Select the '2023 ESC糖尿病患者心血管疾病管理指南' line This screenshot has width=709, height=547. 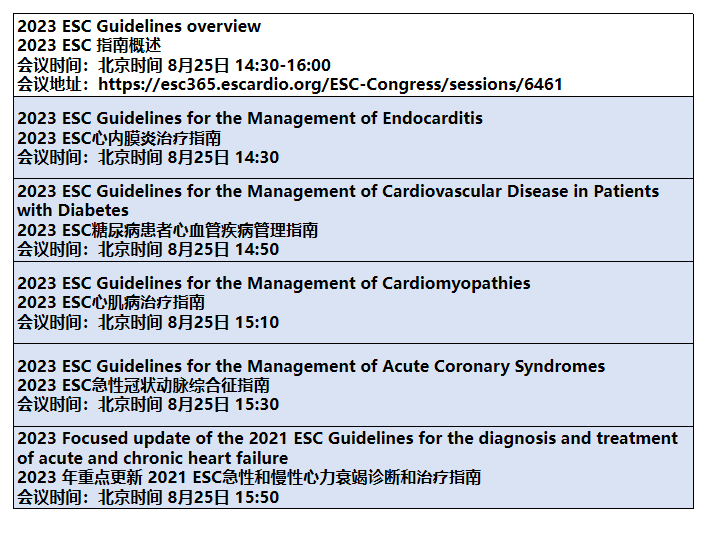(x=168, y=230)
